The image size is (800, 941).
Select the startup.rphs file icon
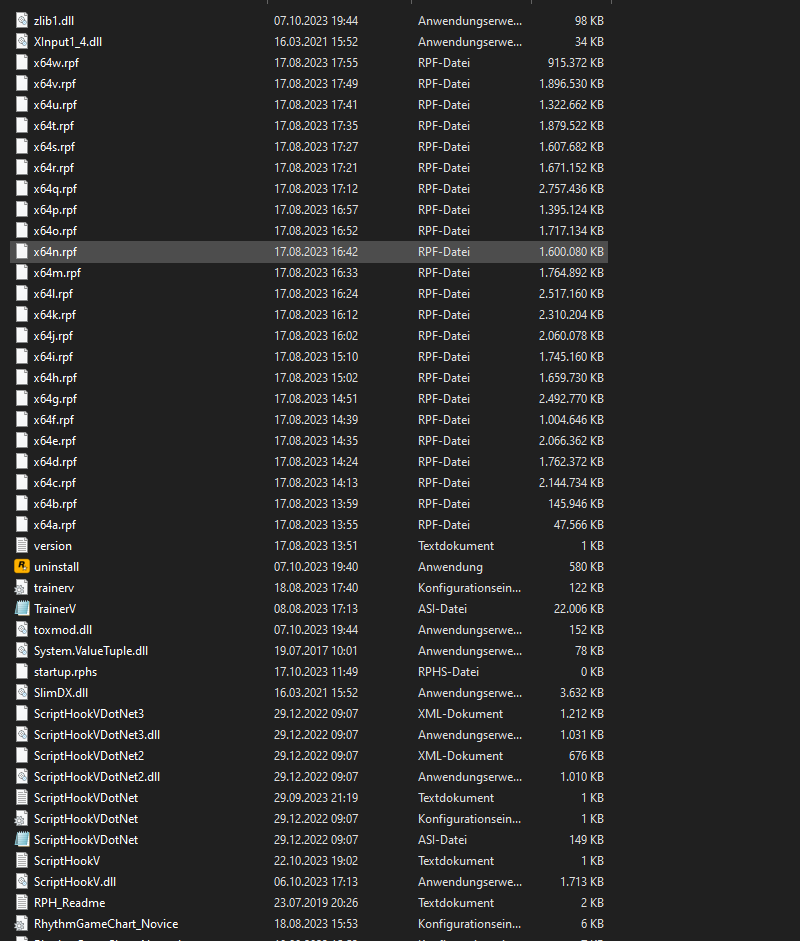(22, 672)
